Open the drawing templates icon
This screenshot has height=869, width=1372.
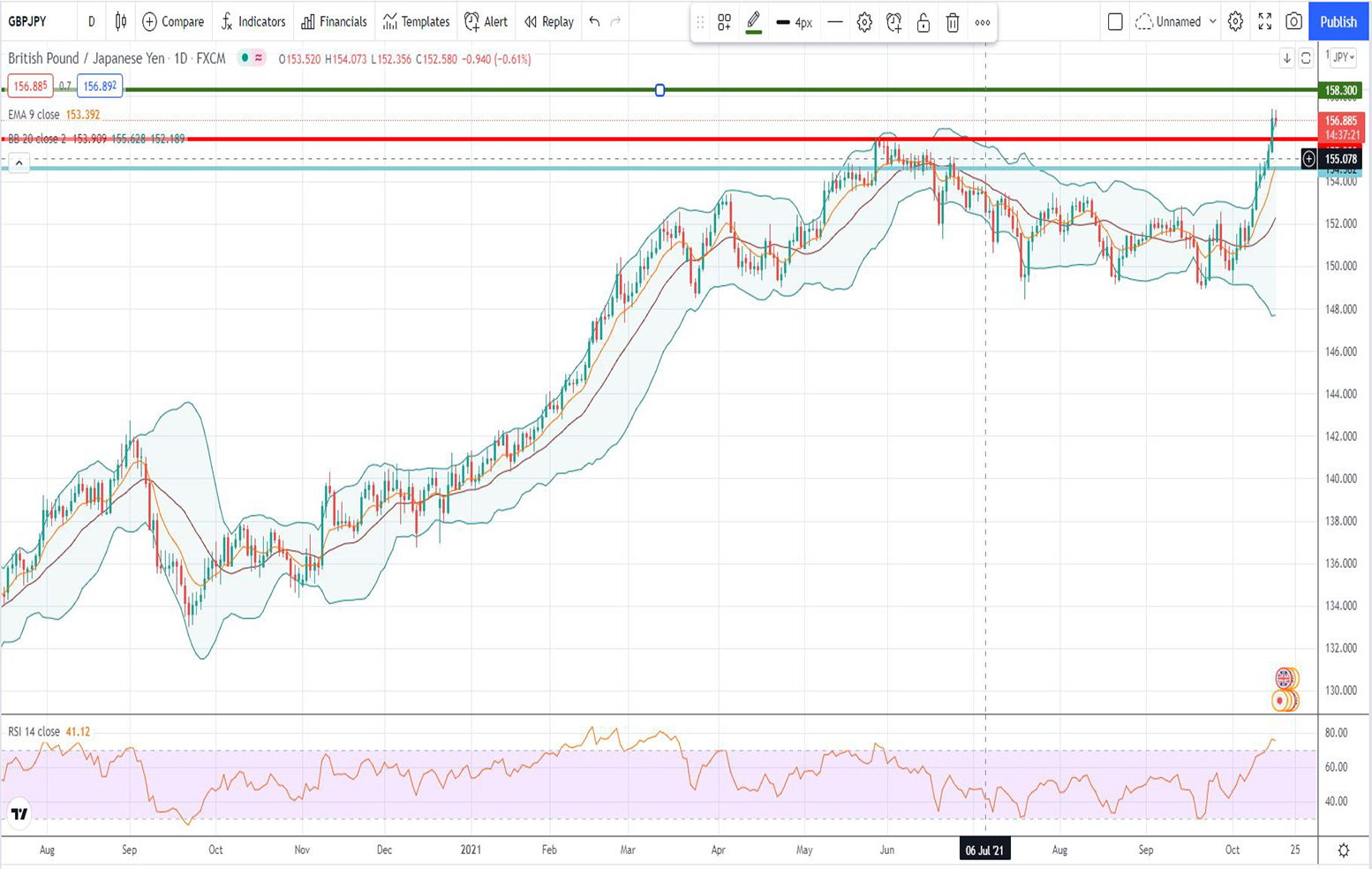pyautogui.click(x=724, y=23)
